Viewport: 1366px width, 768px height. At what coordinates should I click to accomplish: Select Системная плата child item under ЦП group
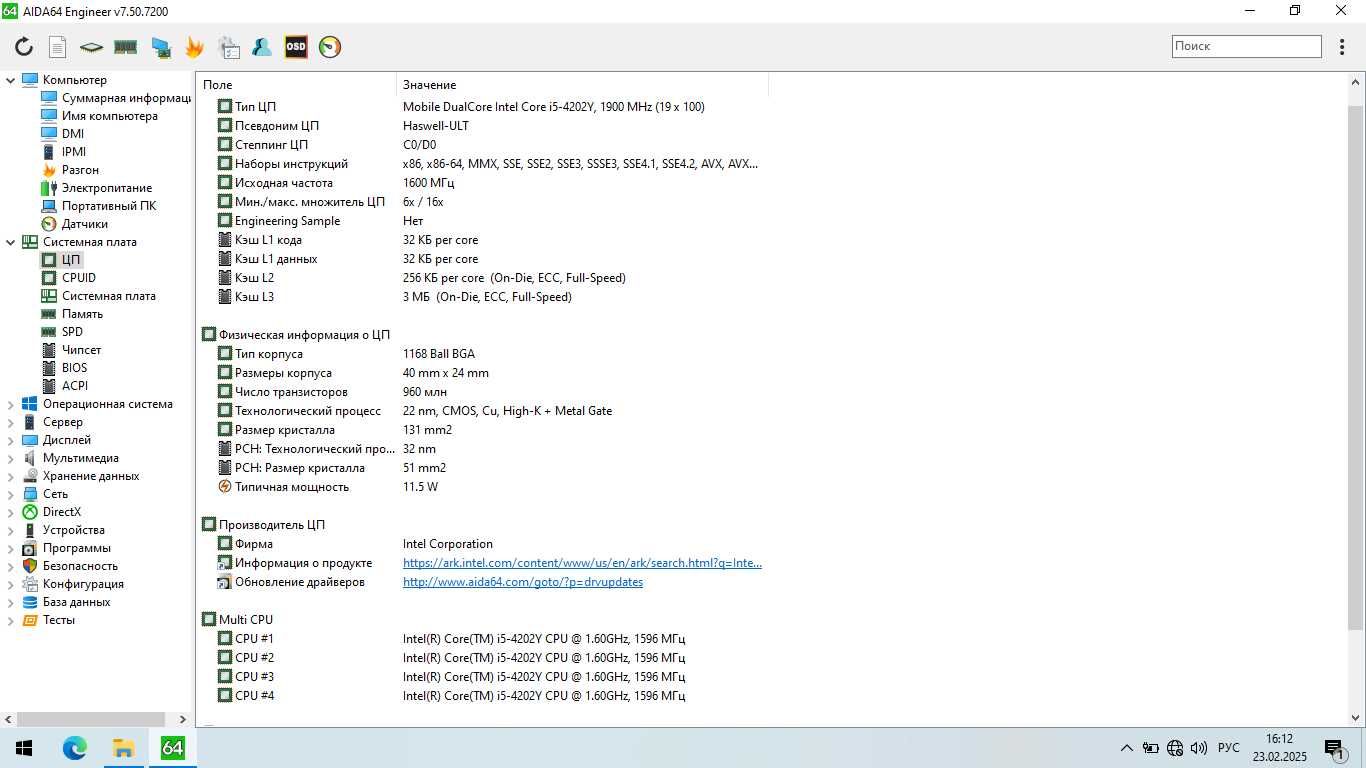[x=98, y=296]
